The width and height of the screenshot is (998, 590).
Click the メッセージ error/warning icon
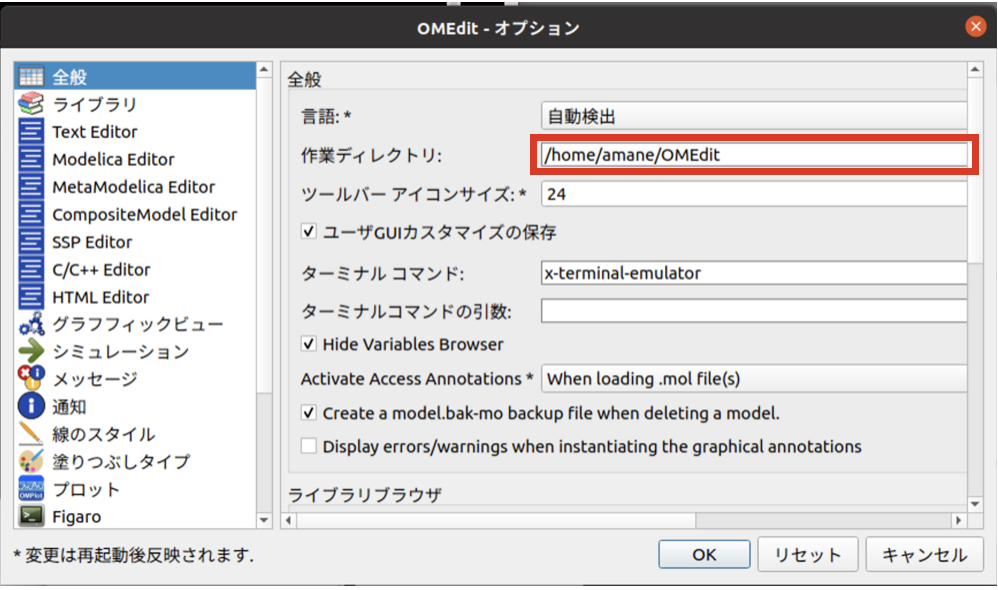tap(31, 379)
